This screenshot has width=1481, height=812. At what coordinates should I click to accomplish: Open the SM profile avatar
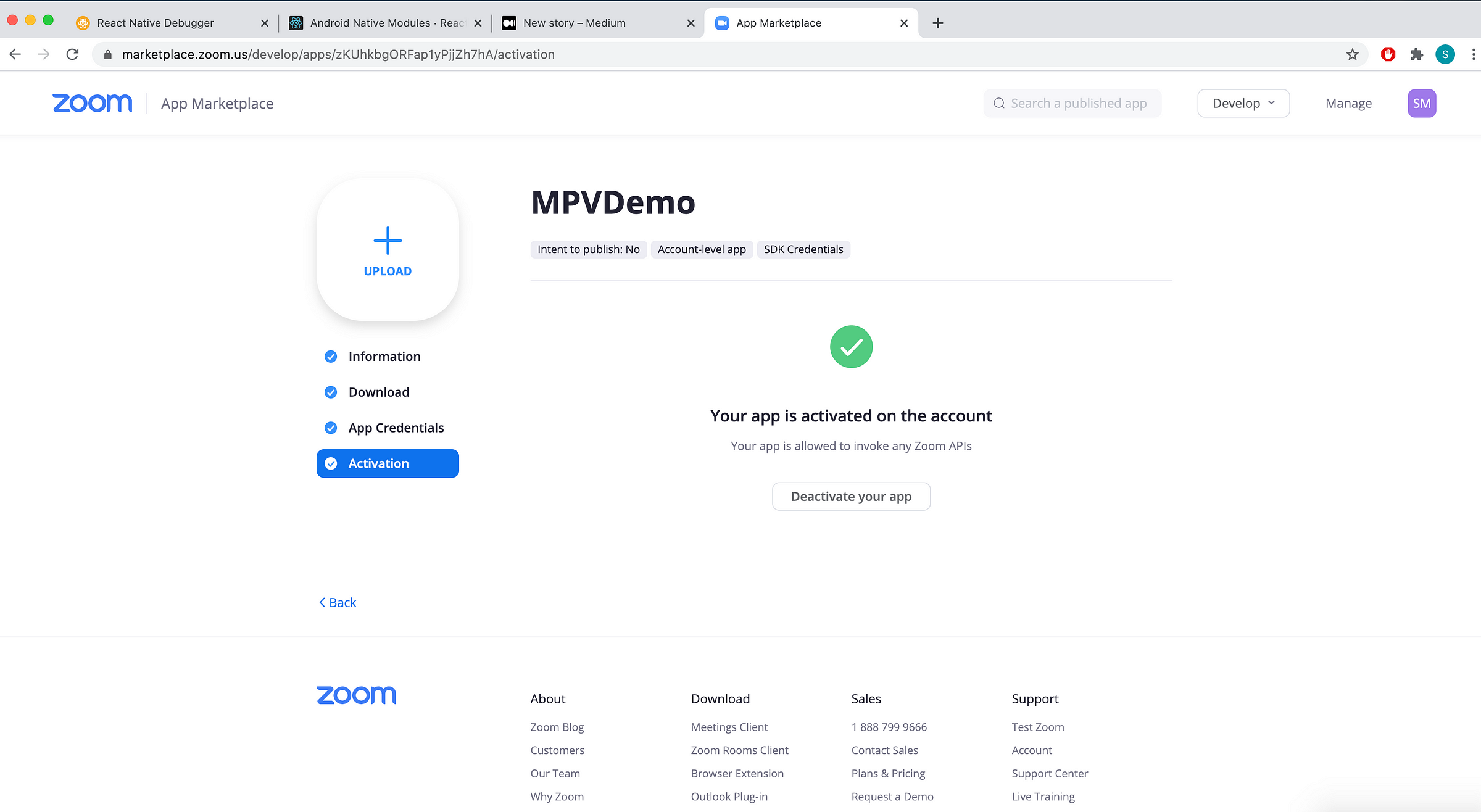(x=1421, y=103)
